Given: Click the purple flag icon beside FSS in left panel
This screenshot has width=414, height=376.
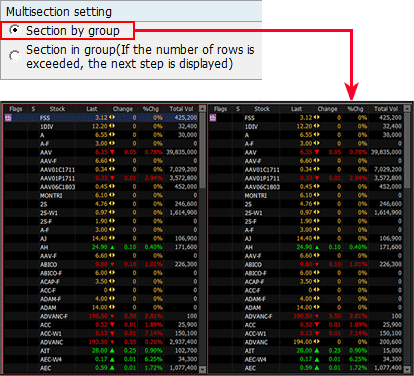Looking at the screenshot, I should tap(8, 118).
